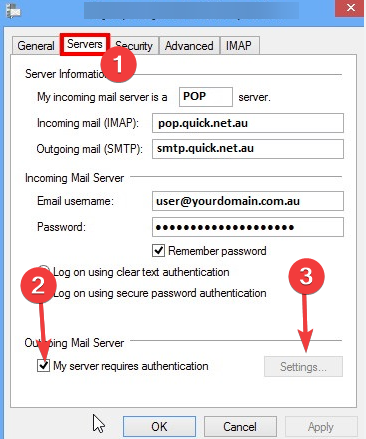Click the Apply button
Viewport: 366px width, 439px height.
(321, 427)
